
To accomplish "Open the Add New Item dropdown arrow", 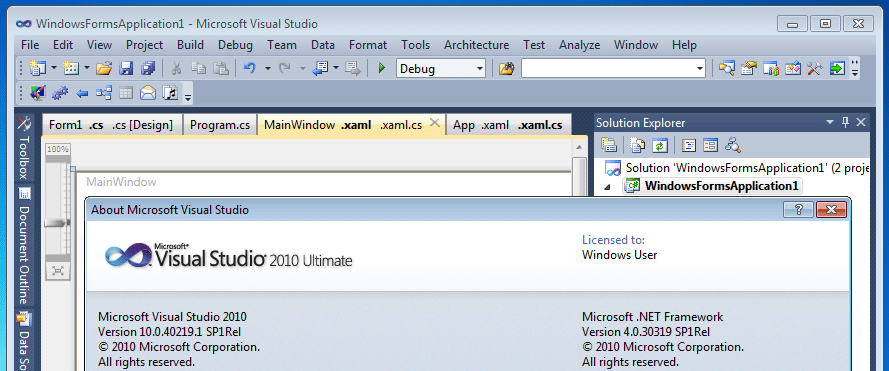I will coord(87,69).
